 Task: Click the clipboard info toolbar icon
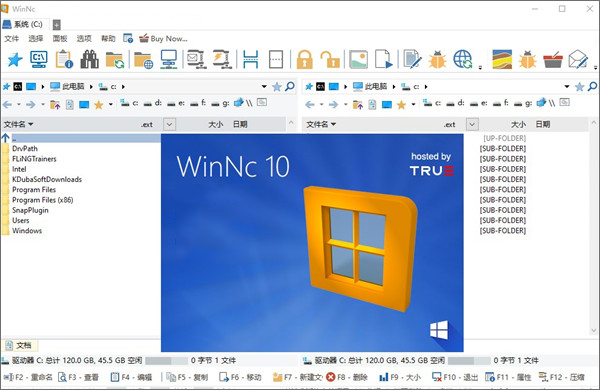(x=64, y=60)
